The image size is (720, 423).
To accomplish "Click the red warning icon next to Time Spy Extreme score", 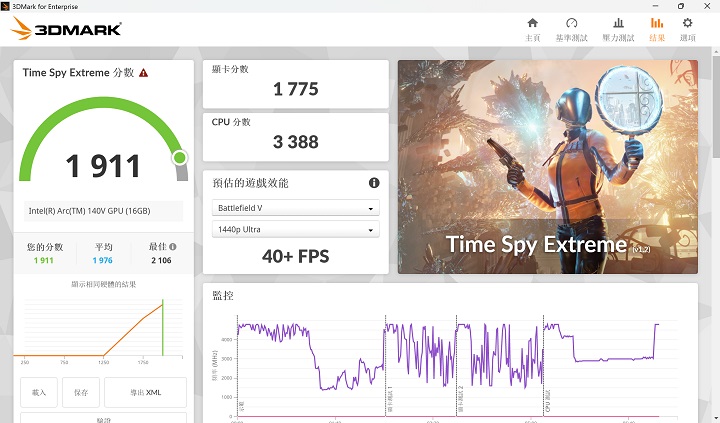I will pyautogui.click(x=143, y=73).
